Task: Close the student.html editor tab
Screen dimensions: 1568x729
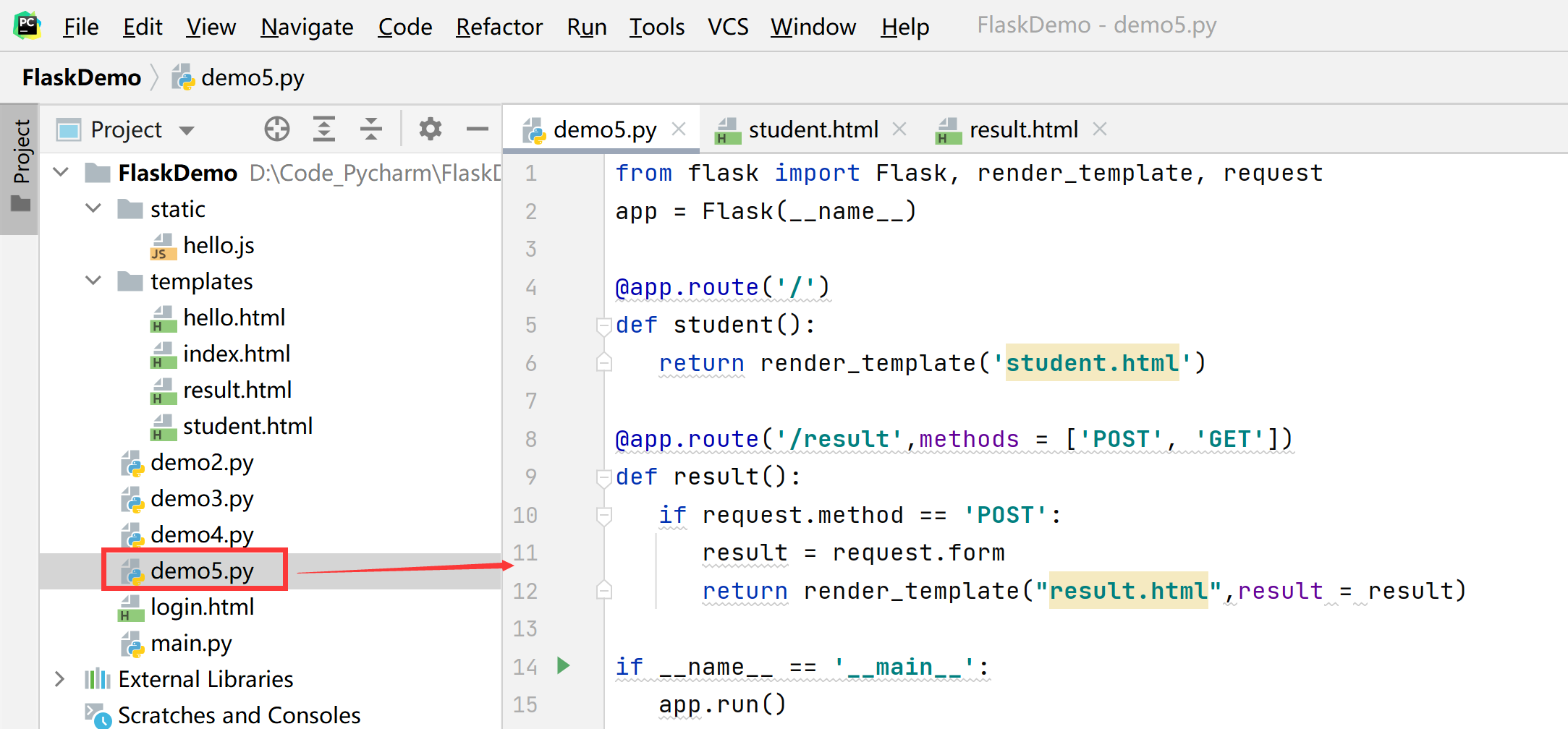Action: (x=899, y=129)
